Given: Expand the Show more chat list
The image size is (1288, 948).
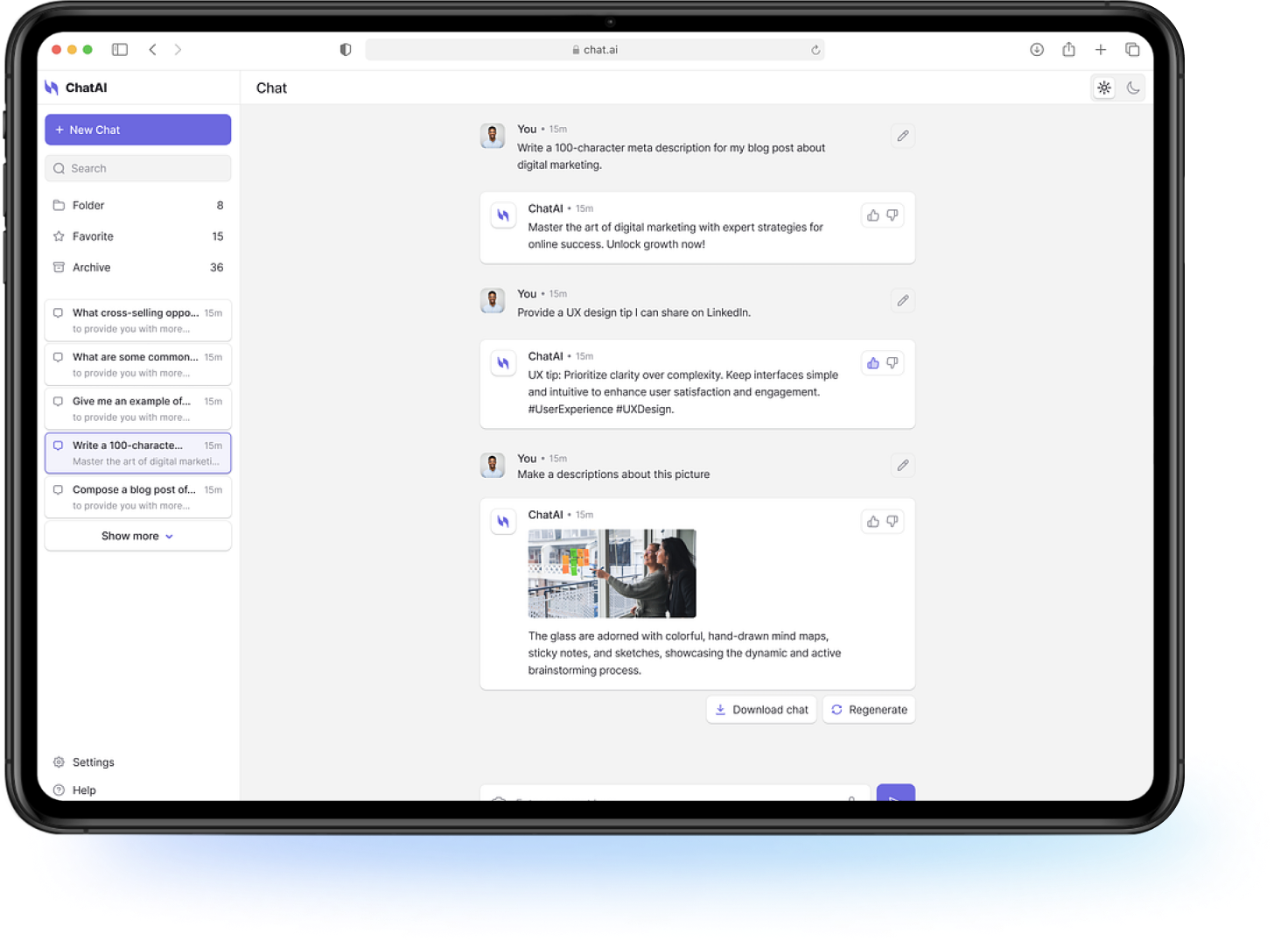Looking at the screenshot, I should pos(137,536).
